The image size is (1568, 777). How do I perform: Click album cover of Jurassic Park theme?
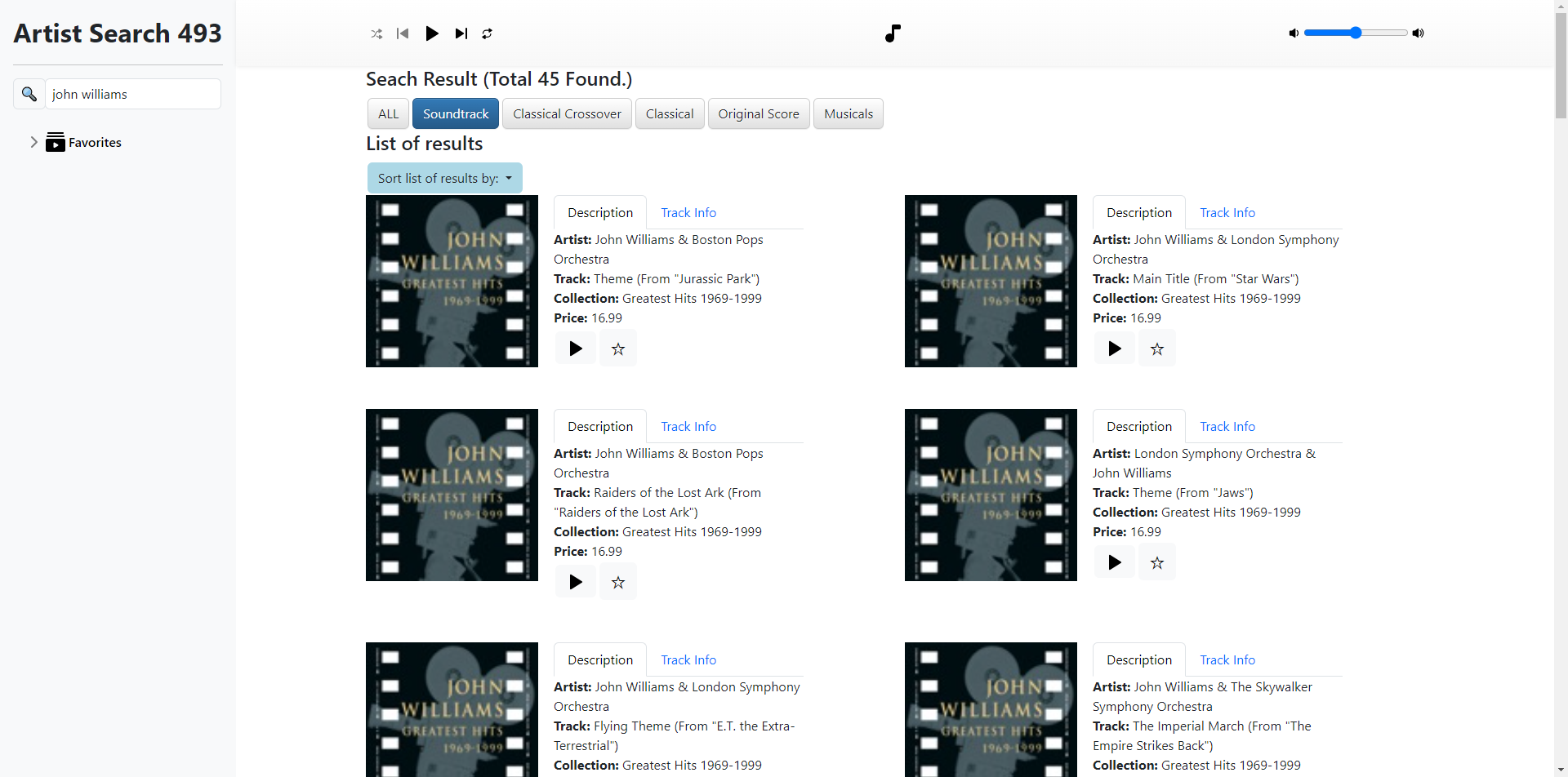coord(452,281)
